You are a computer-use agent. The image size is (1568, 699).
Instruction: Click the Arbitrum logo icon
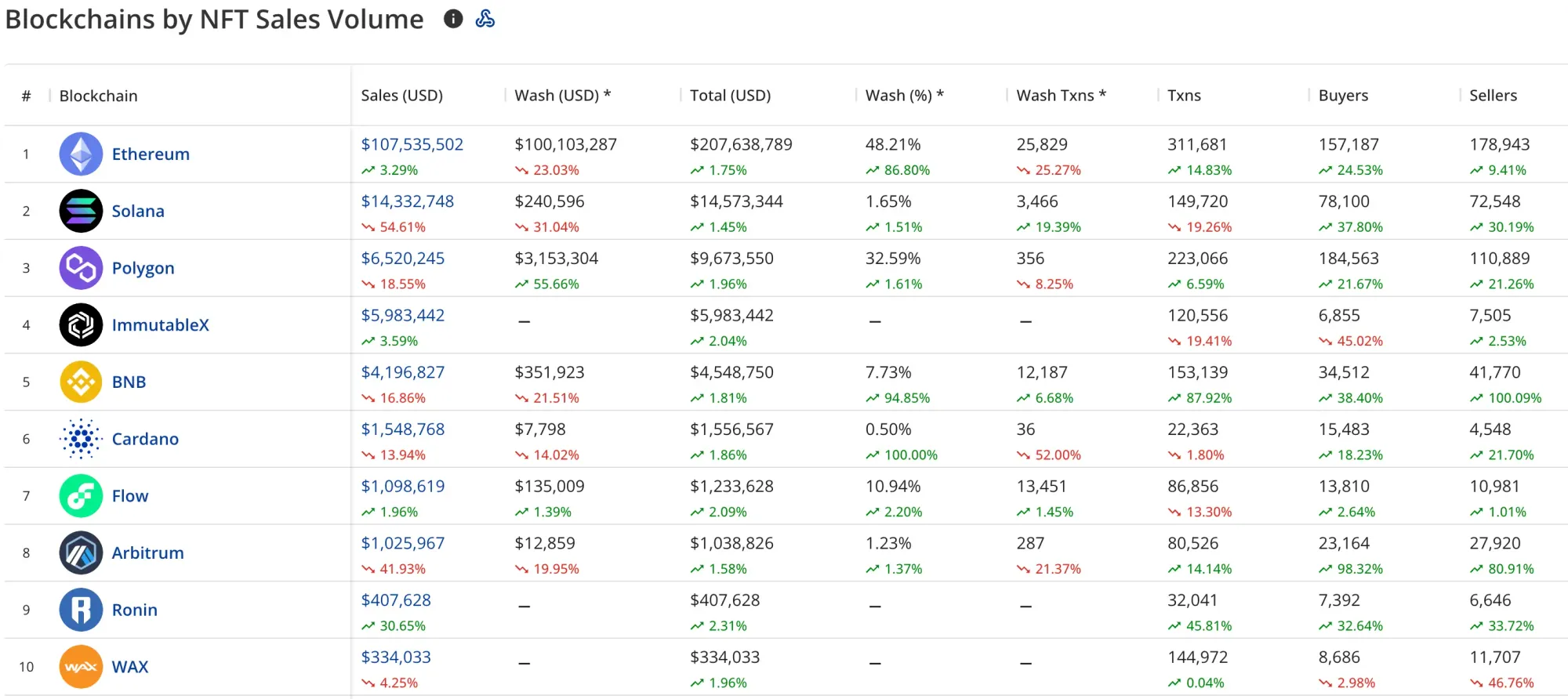pos(81,552)
